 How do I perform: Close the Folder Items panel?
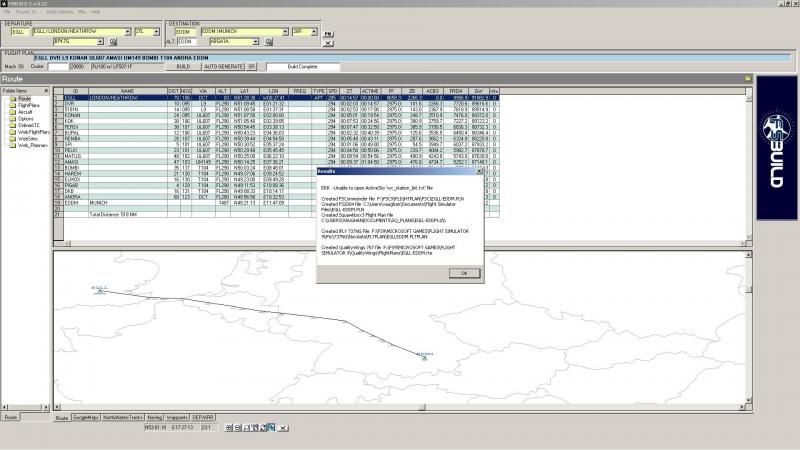tap(46, 91)
